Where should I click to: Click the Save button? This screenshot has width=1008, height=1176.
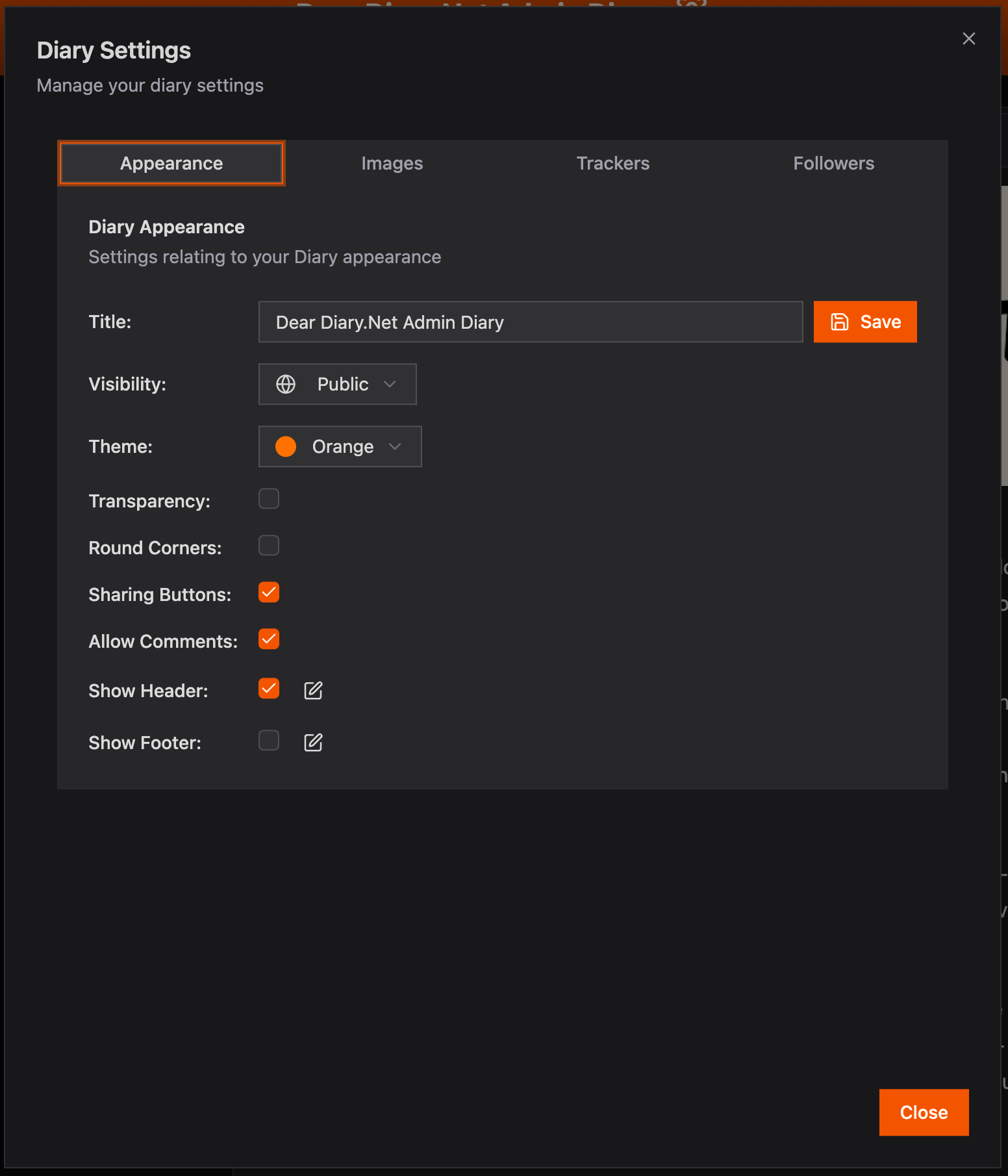865,322
